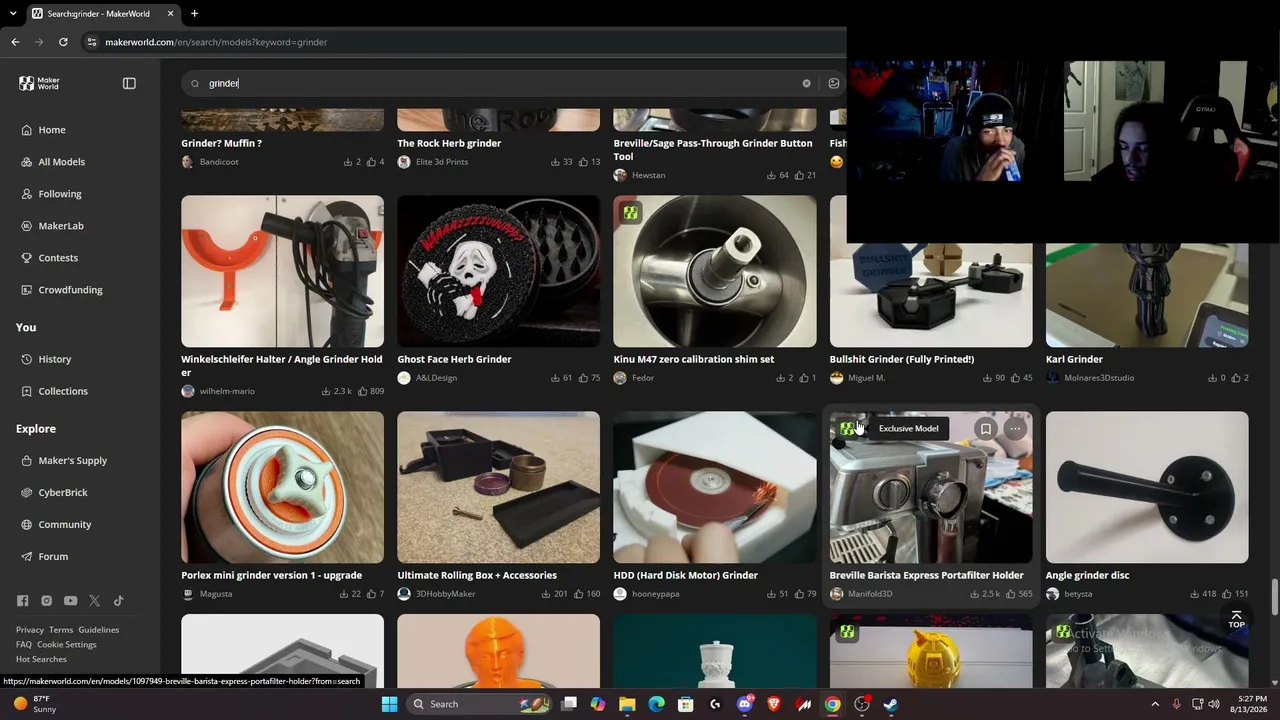1280x720 pixels.
Task: Open the Hot Searches link
Action: (x=41, y=660)
